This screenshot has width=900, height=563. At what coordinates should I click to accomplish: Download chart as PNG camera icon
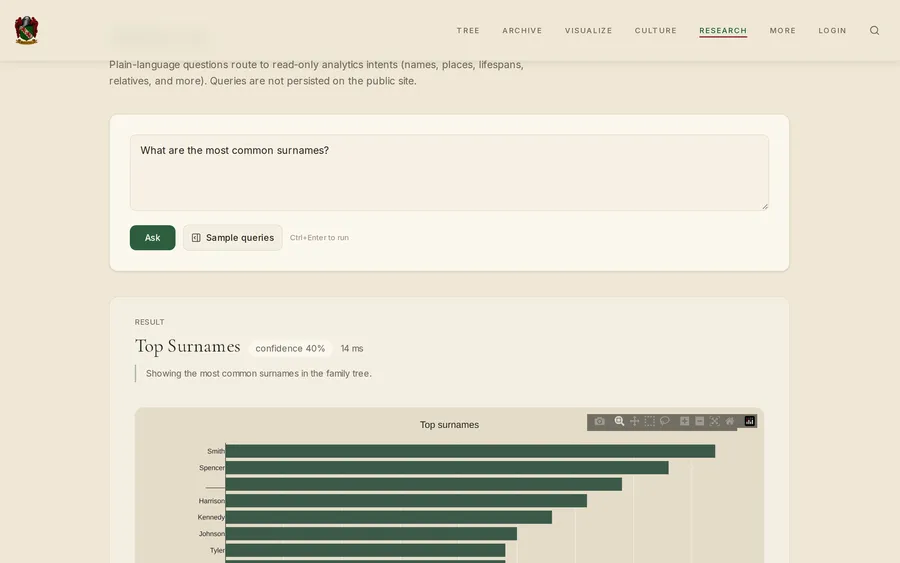pyautogui.click(x=599, y=421)
